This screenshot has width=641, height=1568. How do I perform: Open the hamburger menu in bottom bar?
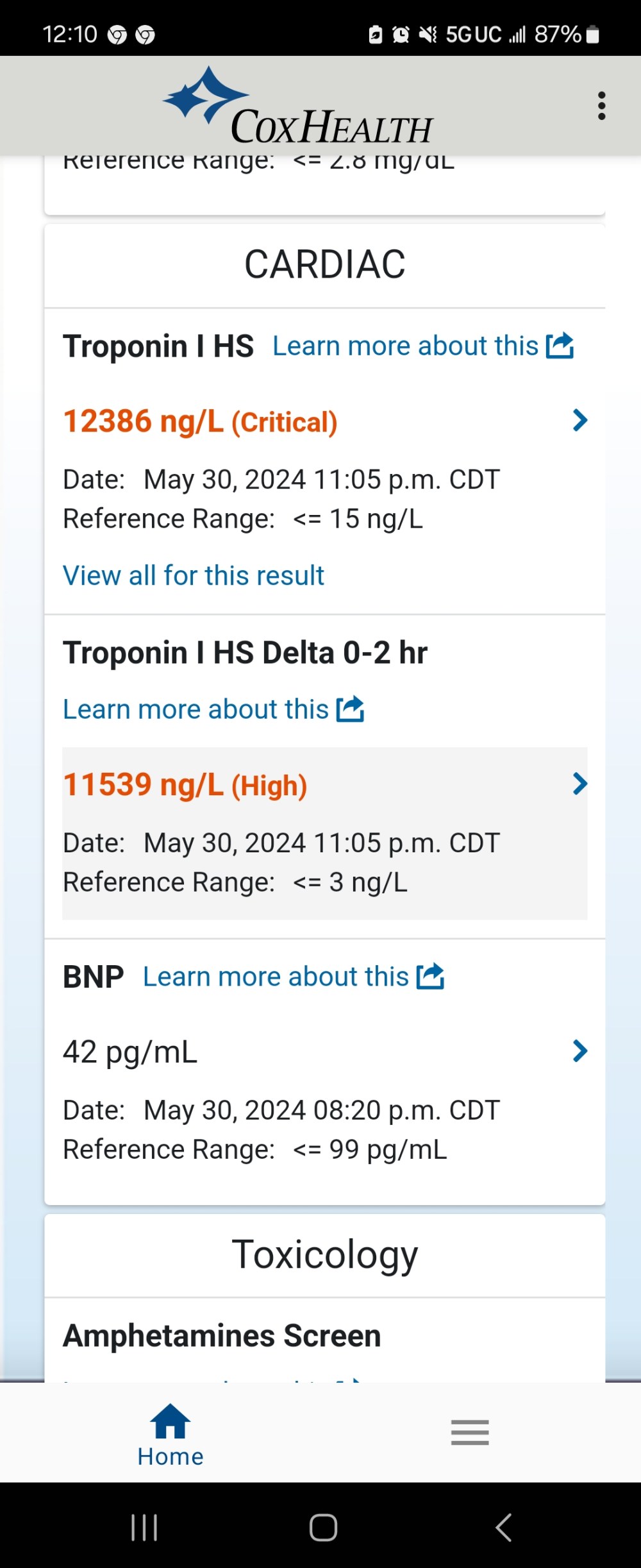click(x=470, y=1432)
